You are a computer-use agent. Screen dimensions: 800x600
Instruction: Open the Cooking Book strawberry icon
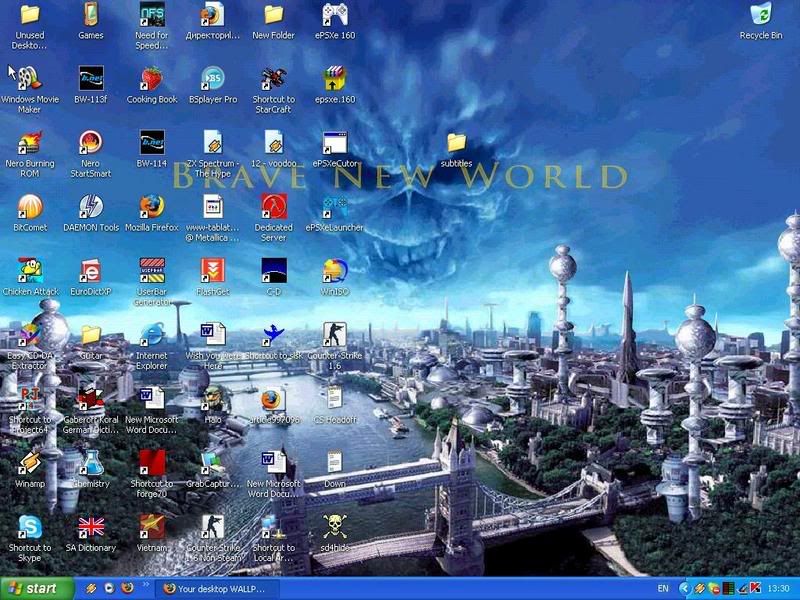pos(152,79)
